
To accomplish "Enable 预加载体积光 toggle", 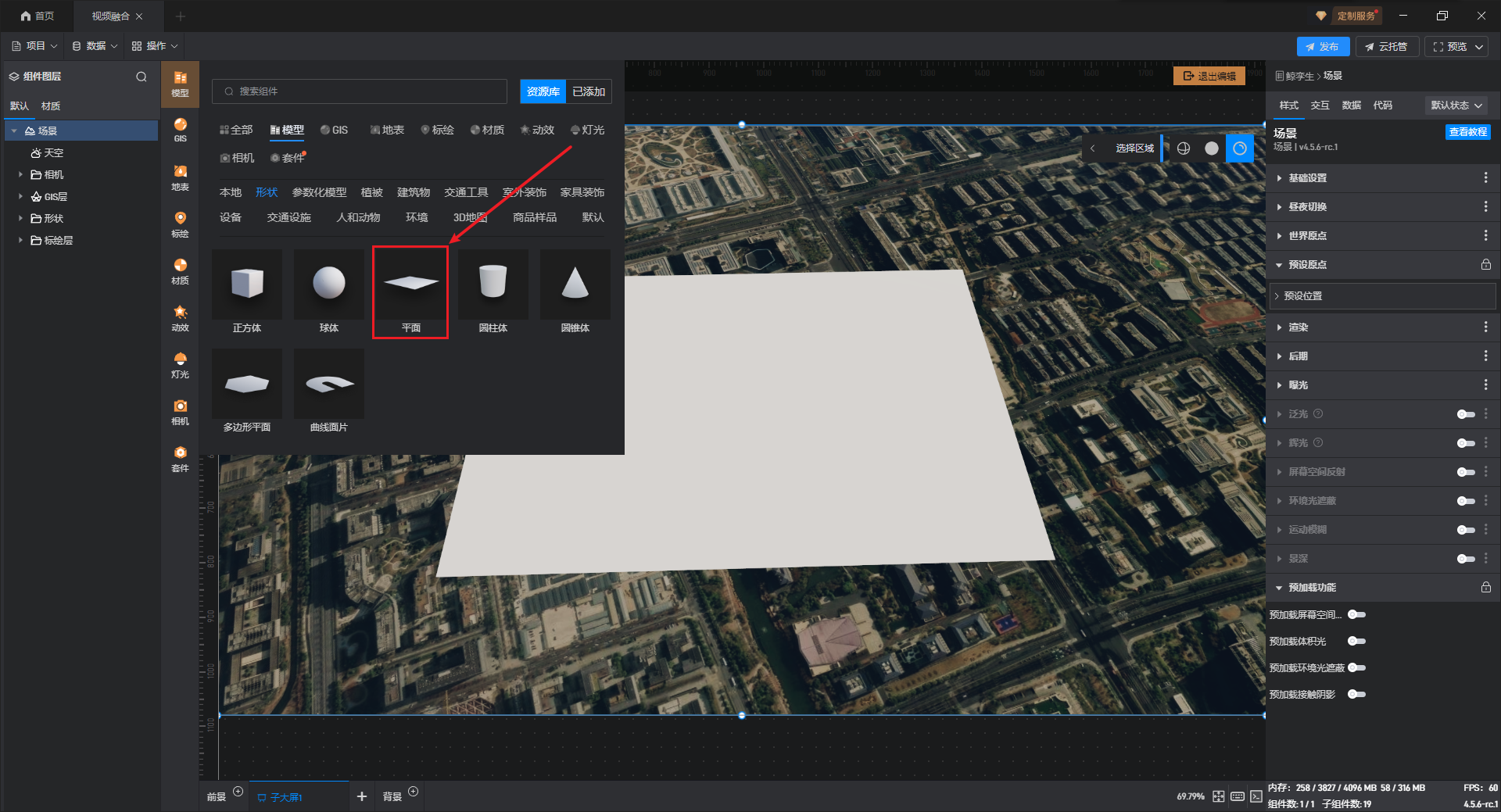I will click(1356, 641).
